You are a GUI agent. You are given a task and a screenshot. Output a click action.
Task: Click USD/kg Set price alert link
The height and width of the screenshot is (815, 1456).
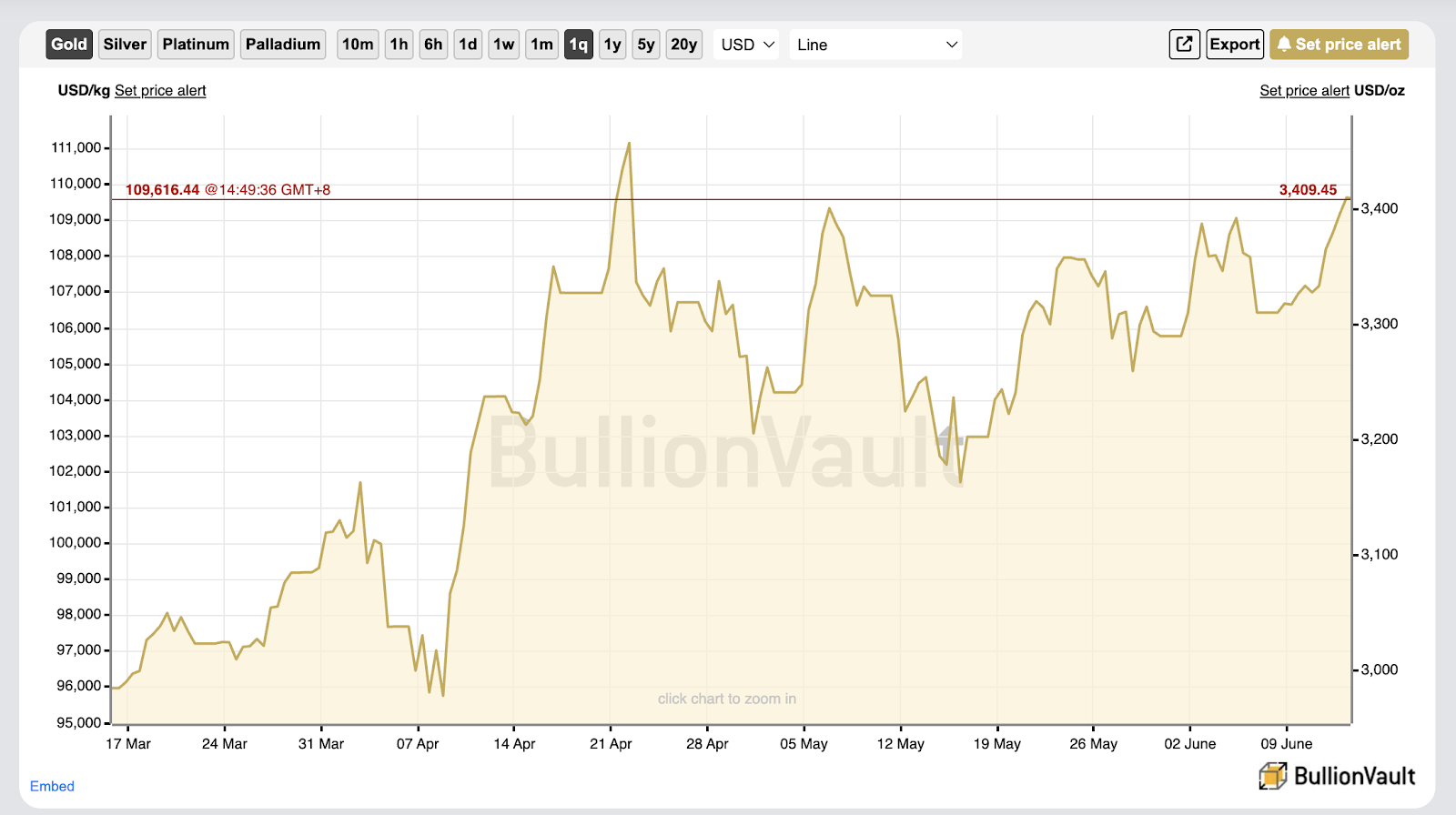click(160, 91)
